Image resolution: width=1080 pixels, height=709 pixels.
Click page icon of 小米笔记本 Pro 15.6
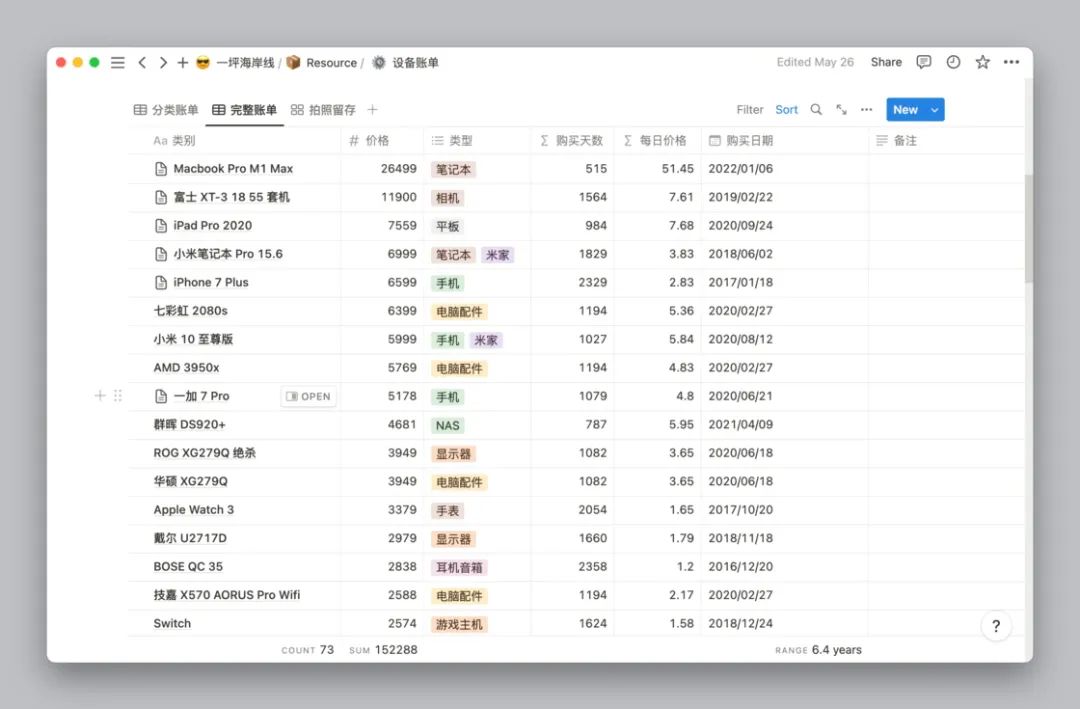click(161, 254)
